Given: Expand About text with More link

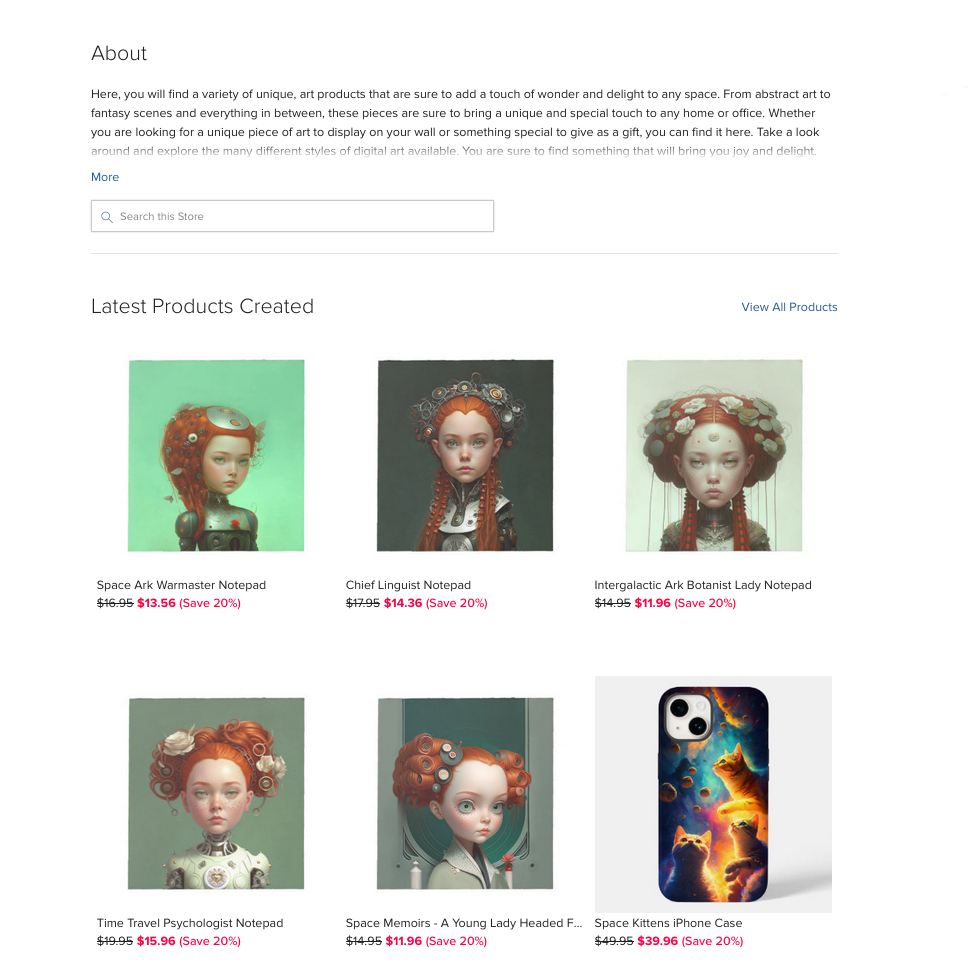Looking at the screenshot, I should tap(105, 177).
